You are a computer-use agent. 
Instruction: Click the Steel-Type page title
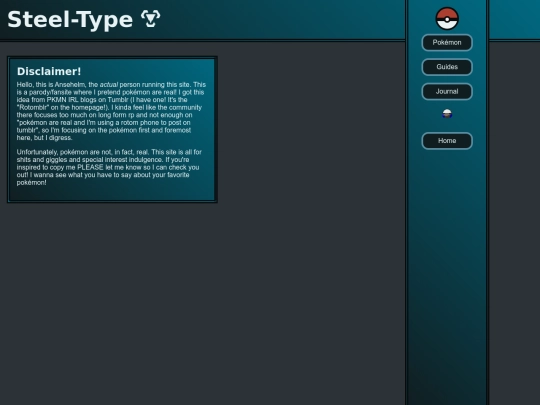[70, 19]
